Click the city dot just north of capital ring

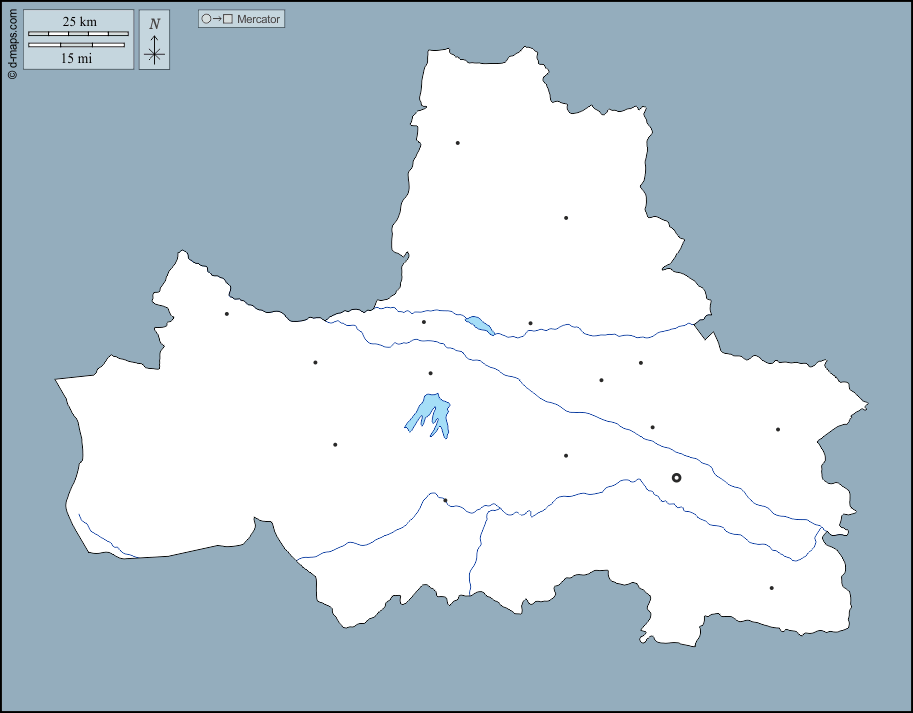653,427
